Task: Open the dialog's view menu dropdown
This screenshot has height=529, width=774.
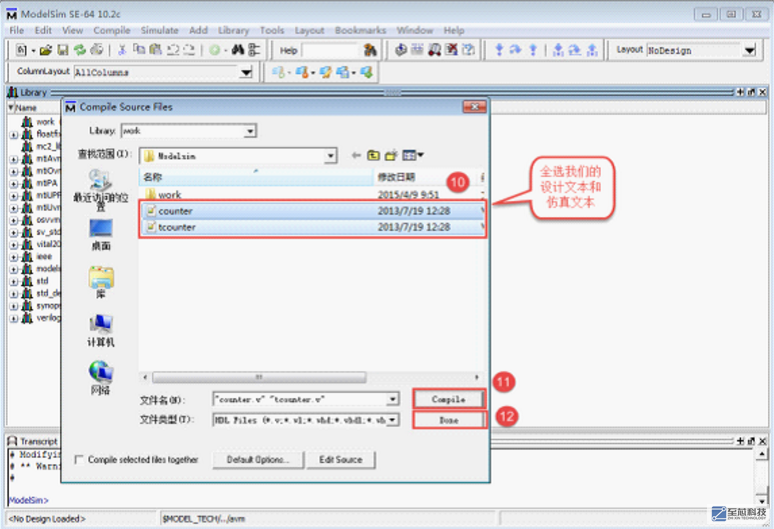Action: pos(421,155)
